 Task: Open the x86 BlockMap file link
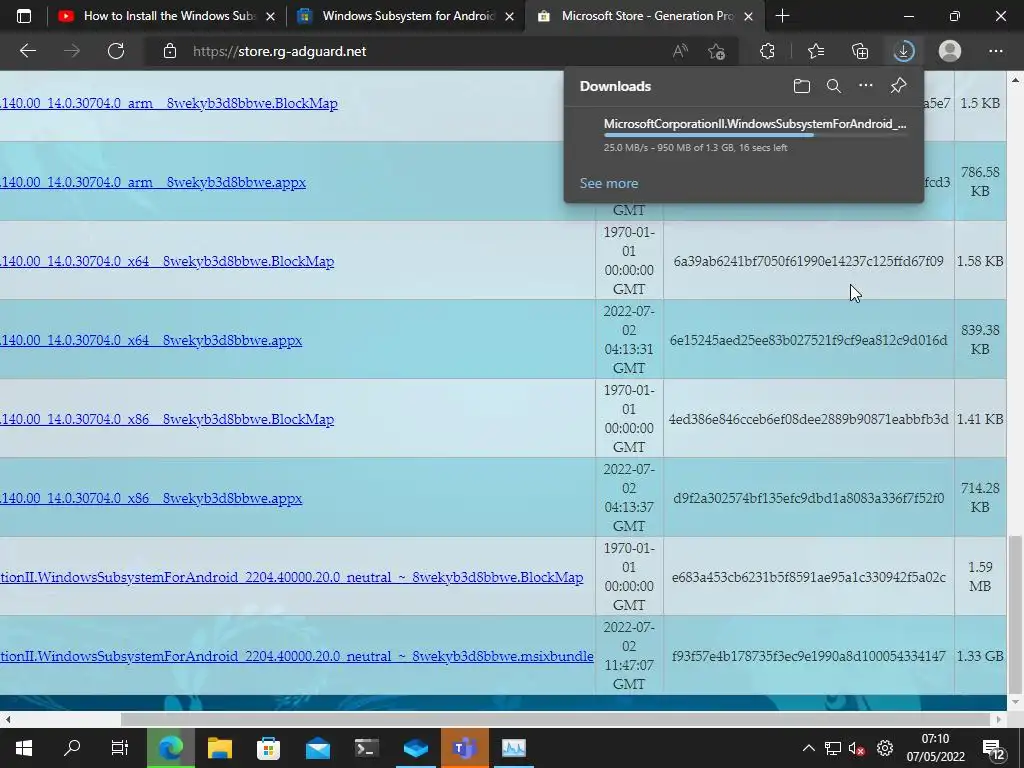[167, 419]
